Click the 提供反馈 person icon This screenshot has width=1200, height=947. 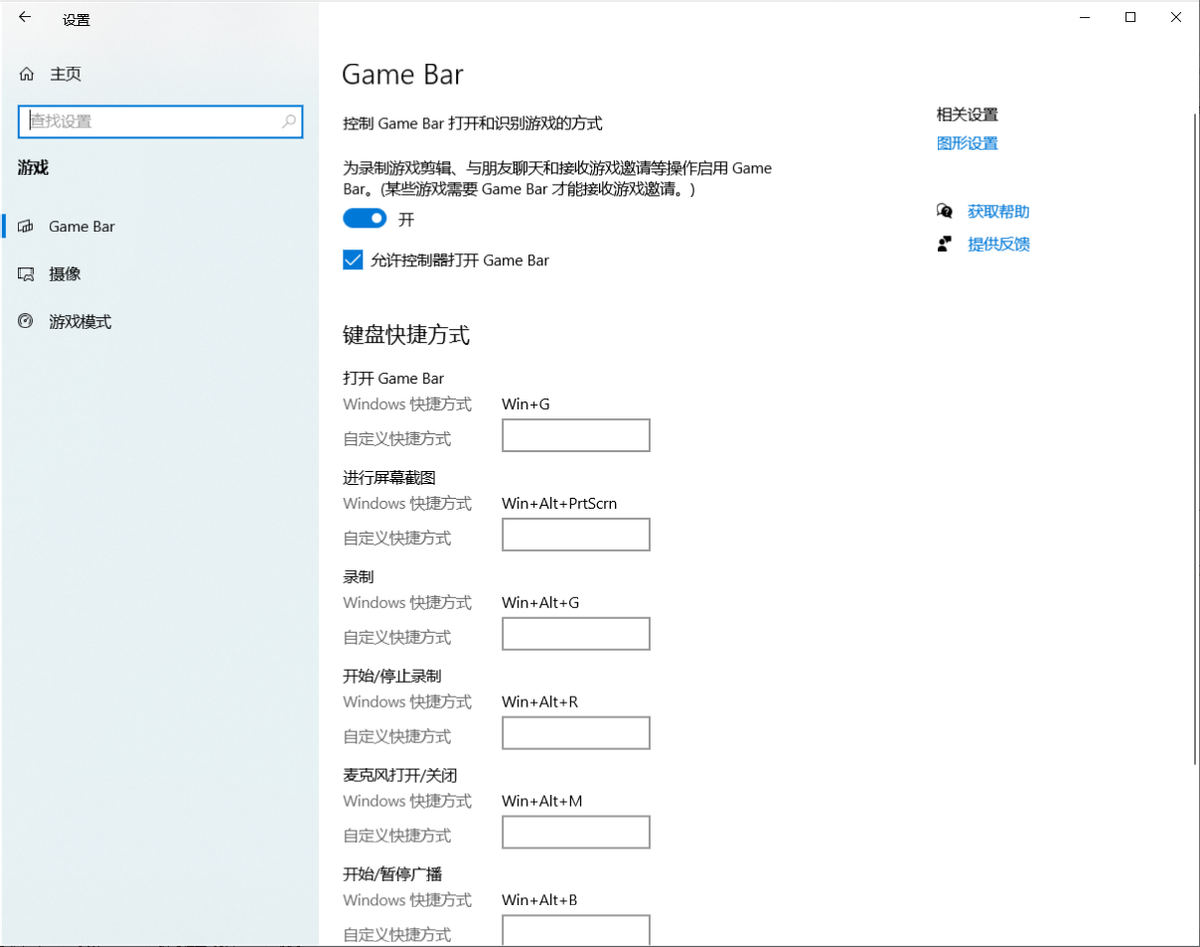point(944,244)
